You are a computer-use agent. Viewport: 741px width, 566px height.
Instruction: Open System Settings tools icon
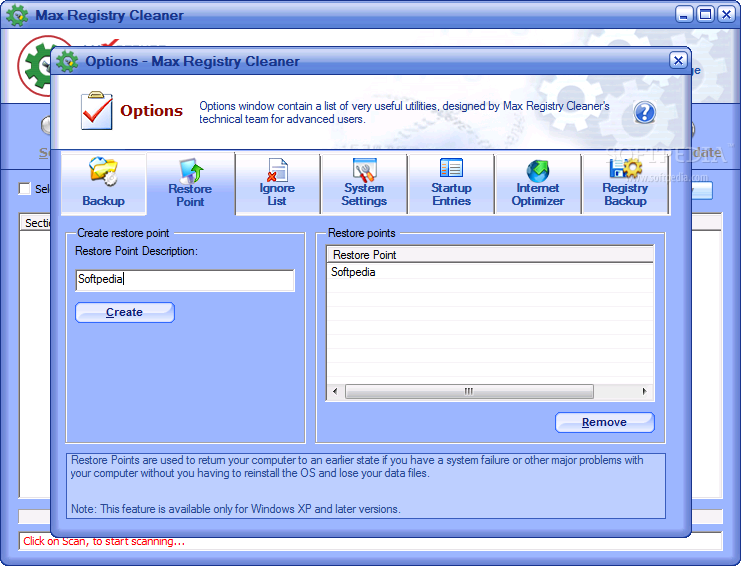[x=364, y=169]
